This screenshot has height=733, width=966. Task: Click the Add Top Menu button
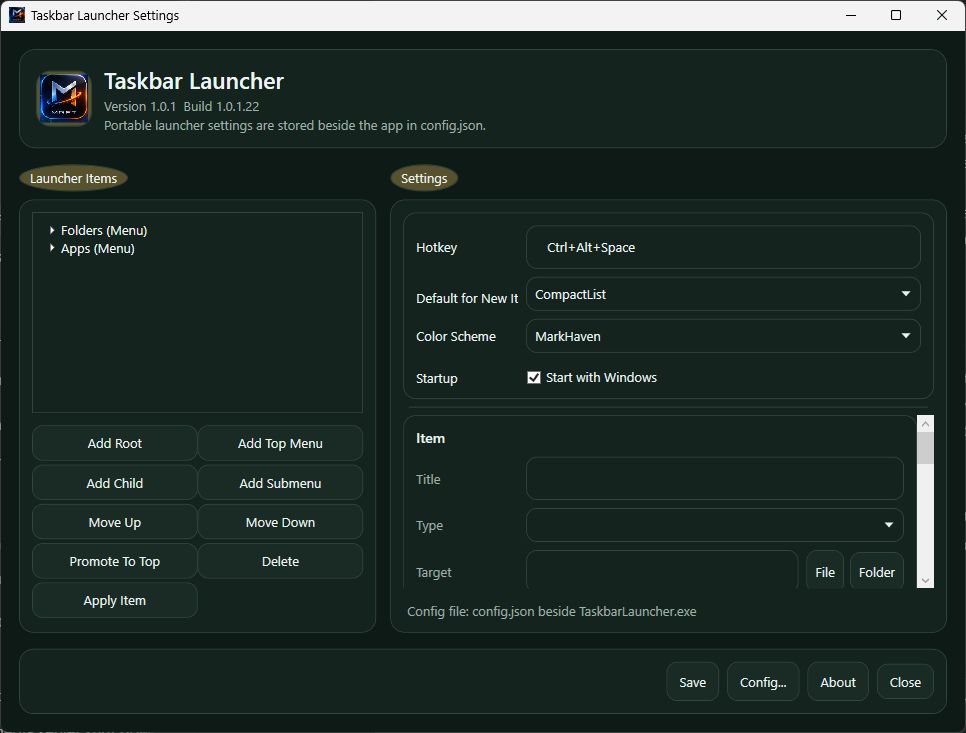point(280,443)
